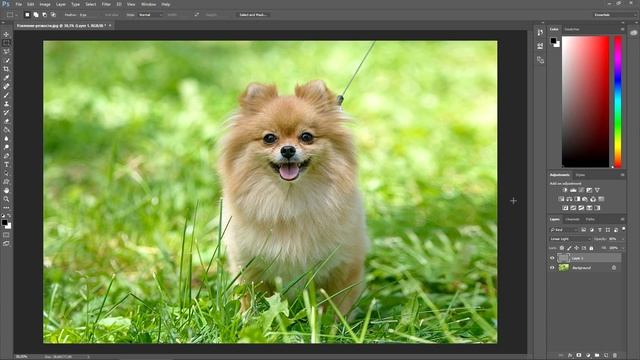Click the rainbow hue slider strip
The width and height of the screenshot is (640, 360).
618,102
